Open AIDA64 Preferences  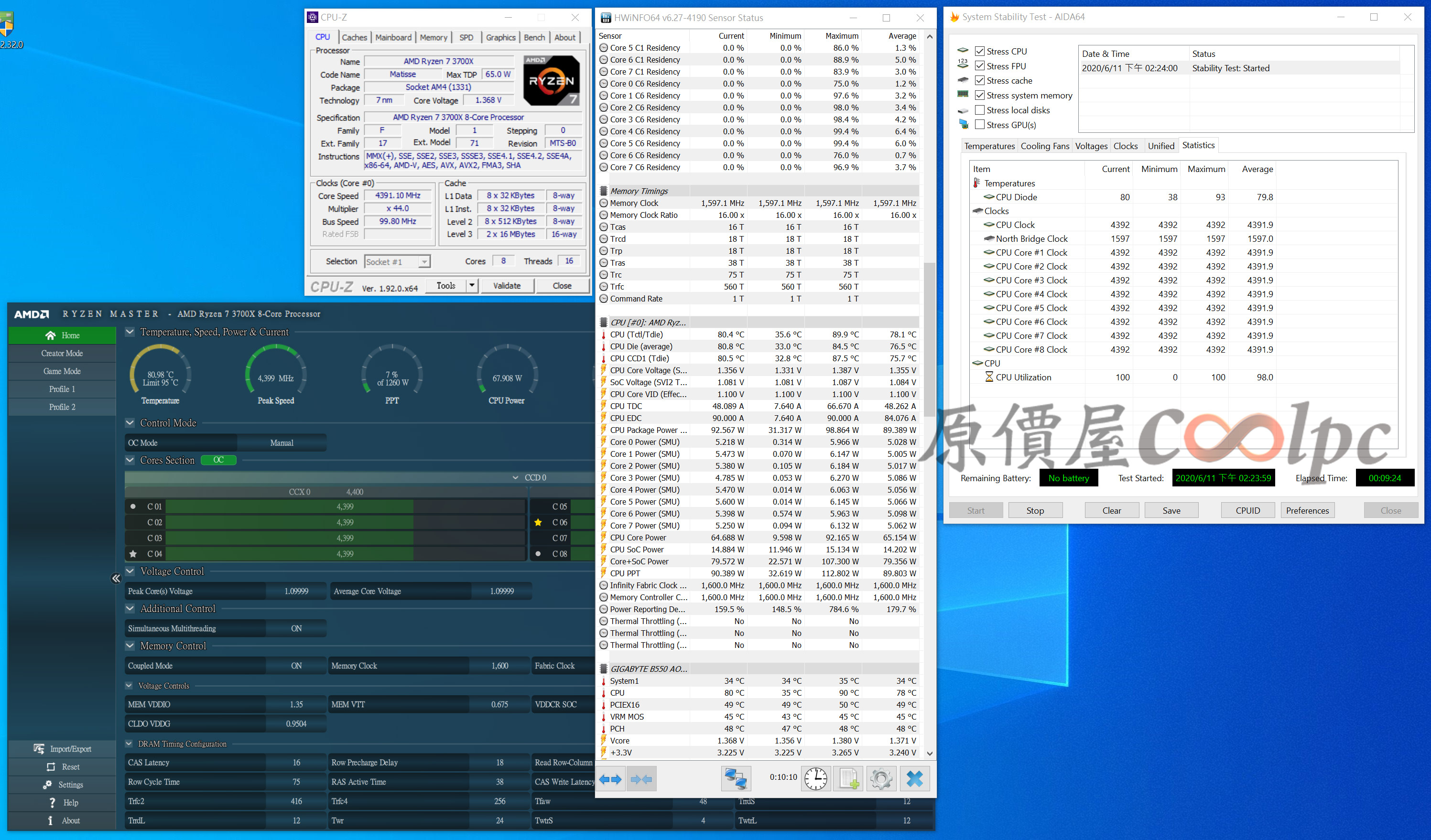point(1307,510)
